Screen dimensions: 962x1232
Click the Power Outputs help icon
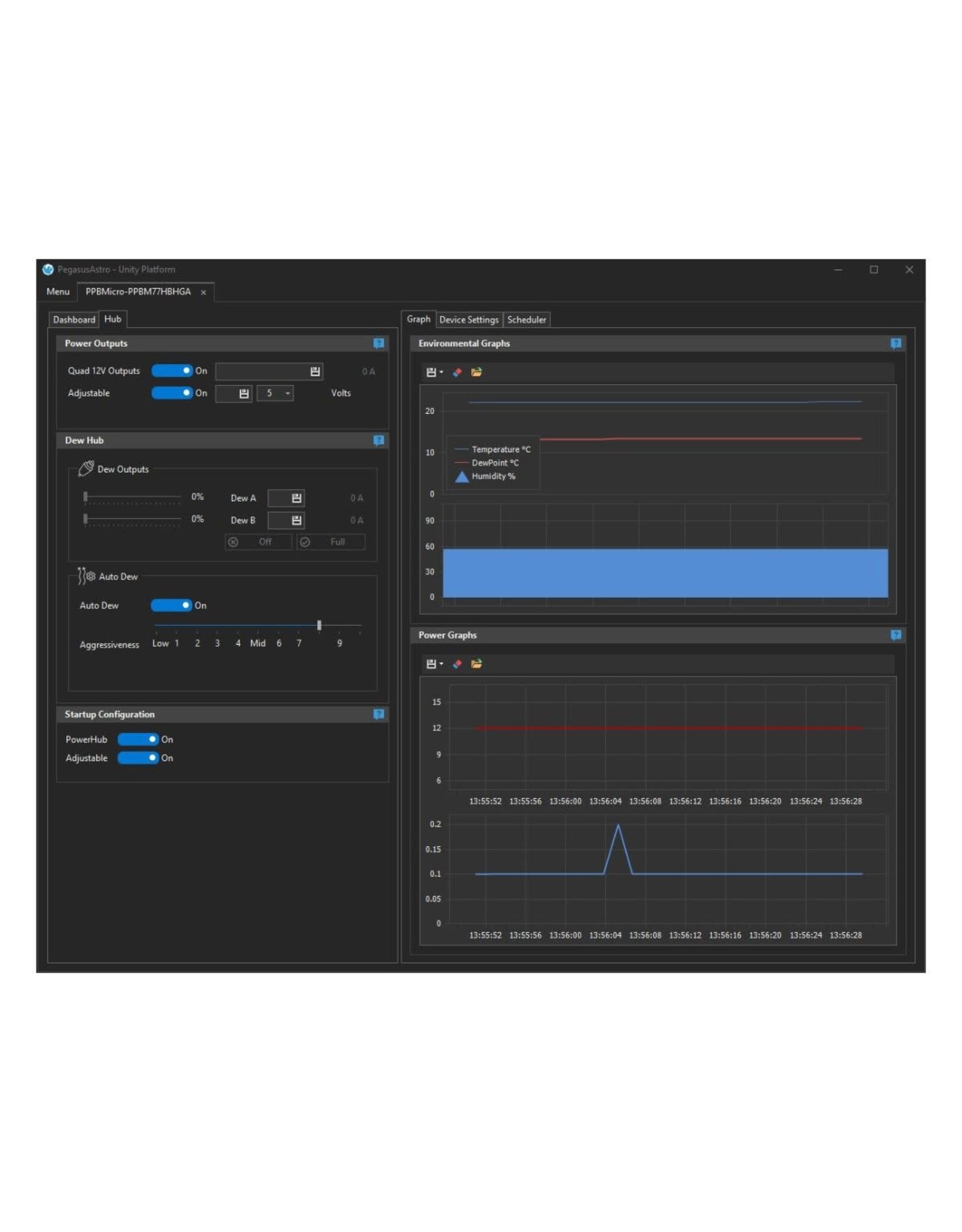point(378,343)
